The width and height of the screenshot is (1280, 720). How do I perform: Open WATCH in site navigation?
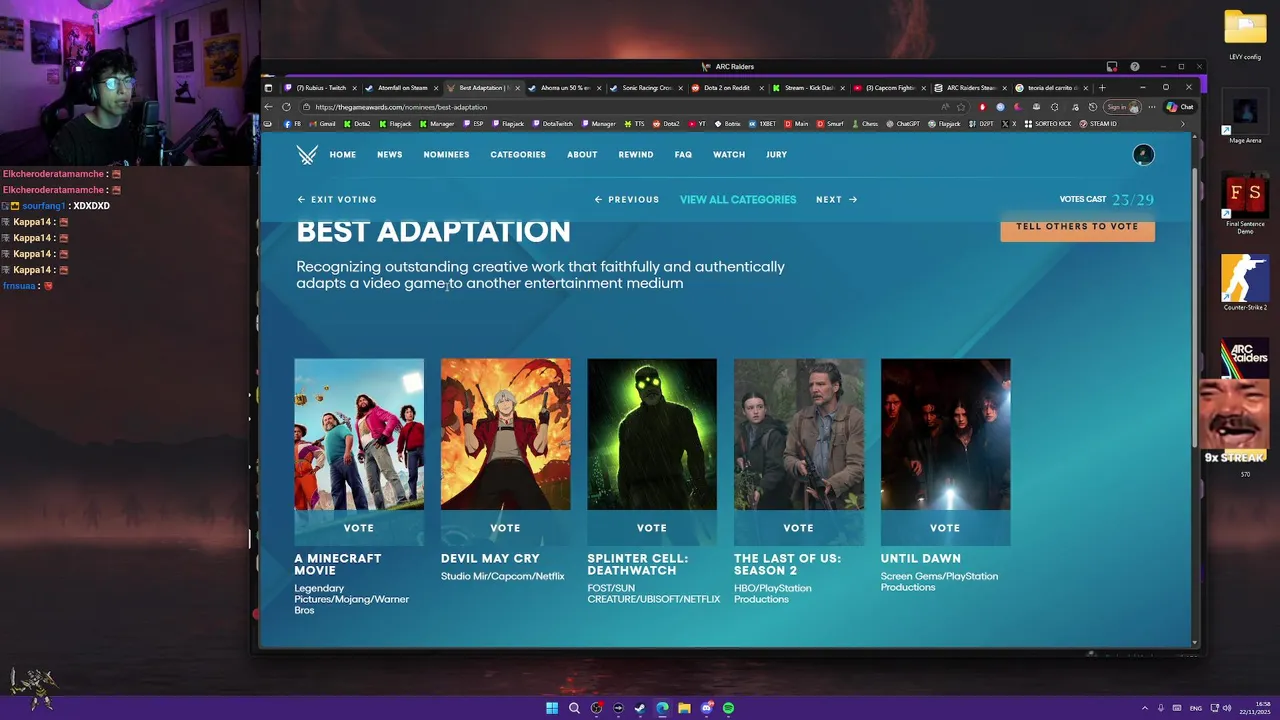[729, 155]
